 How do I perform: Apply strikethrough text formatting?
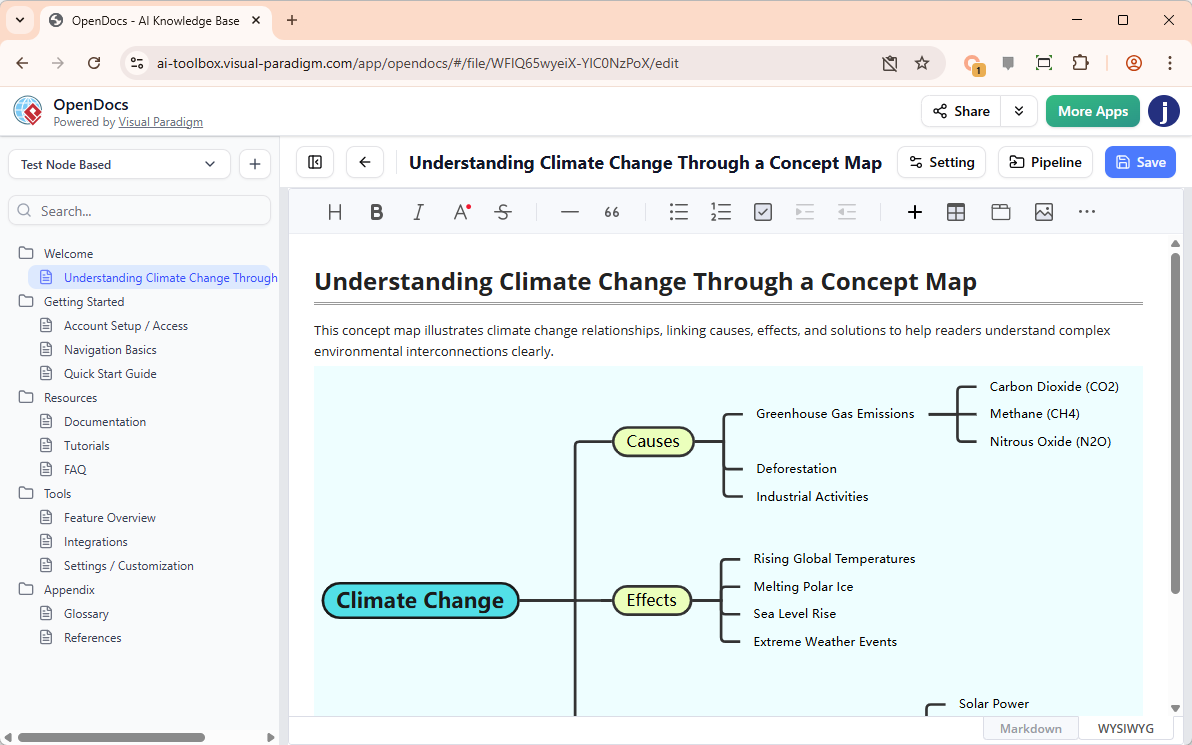(503, 212)
